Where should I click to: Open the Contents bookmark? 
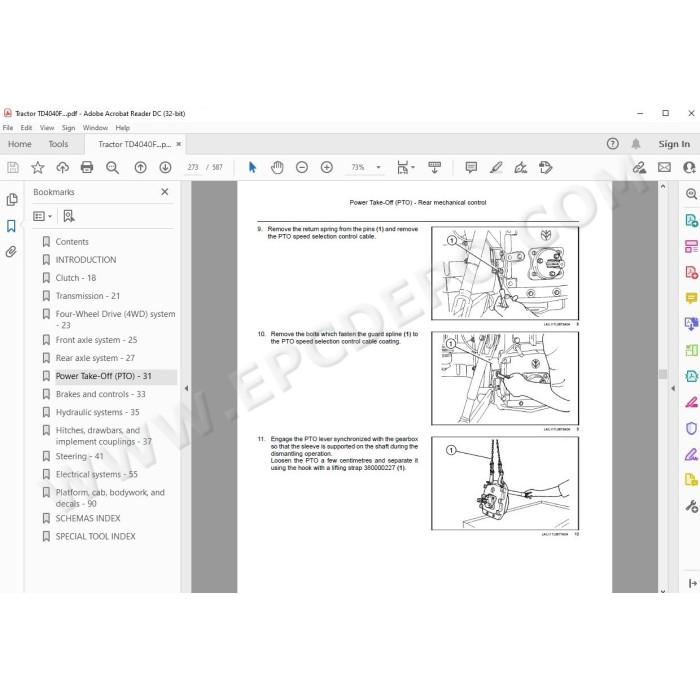click(72, 242)
